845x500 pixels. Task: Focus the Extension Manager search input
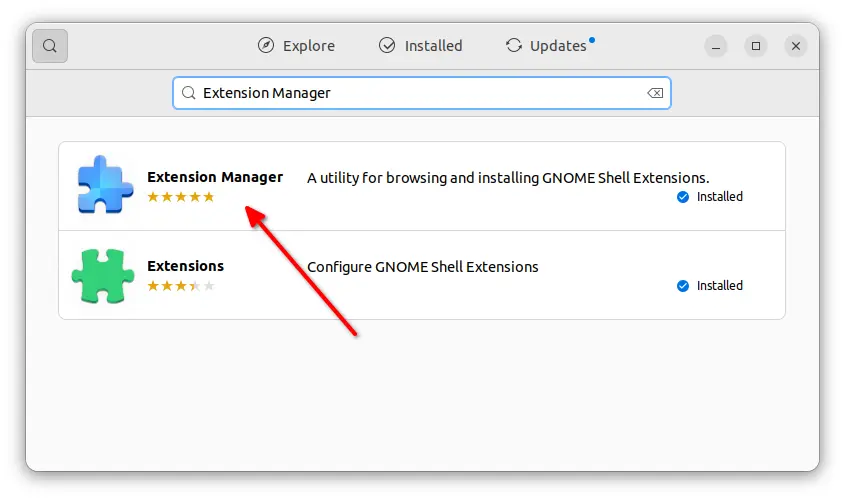(421, 93)
